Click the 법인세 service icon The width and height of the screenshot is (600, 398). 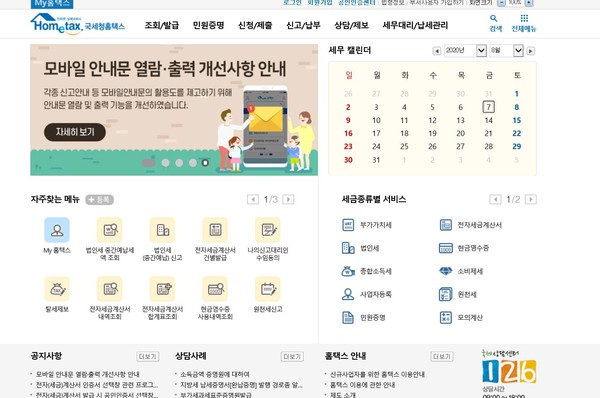coord(348,248)
